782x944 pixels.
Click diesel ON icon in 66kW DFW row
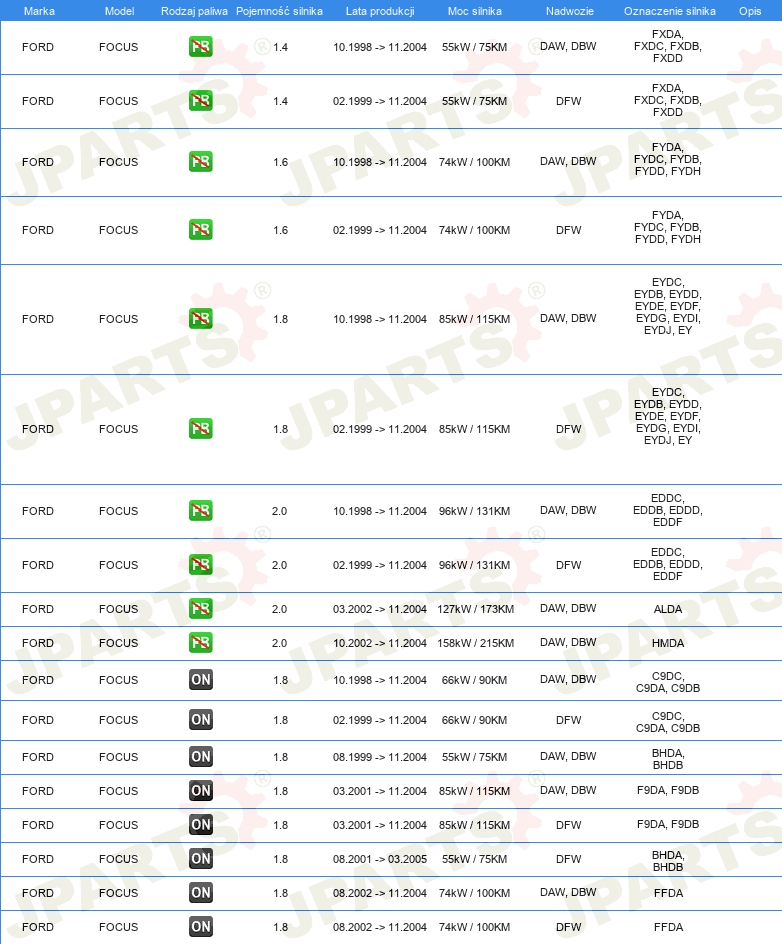(200, 719)
